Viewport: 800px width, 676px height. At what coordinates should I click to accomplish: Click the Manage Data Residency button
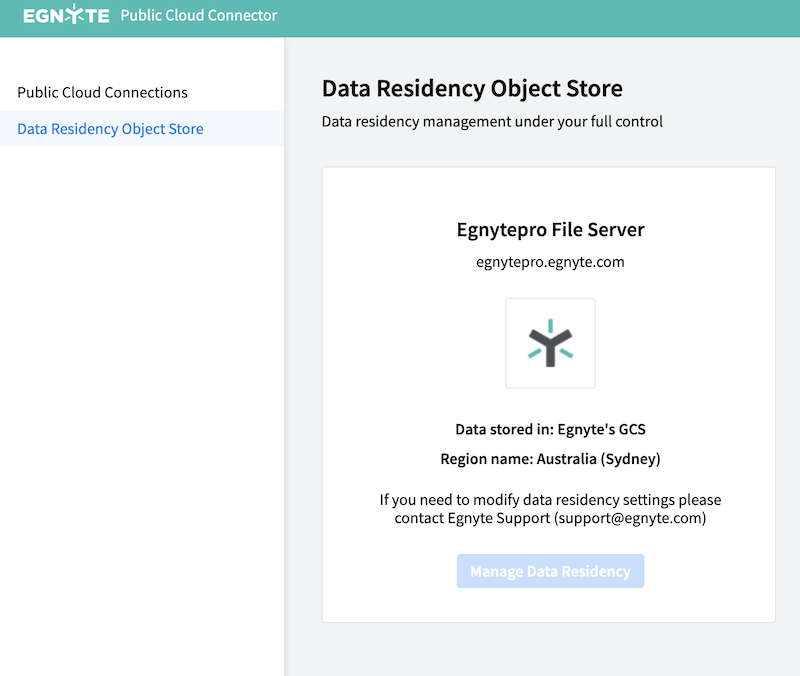coord(550,571)
